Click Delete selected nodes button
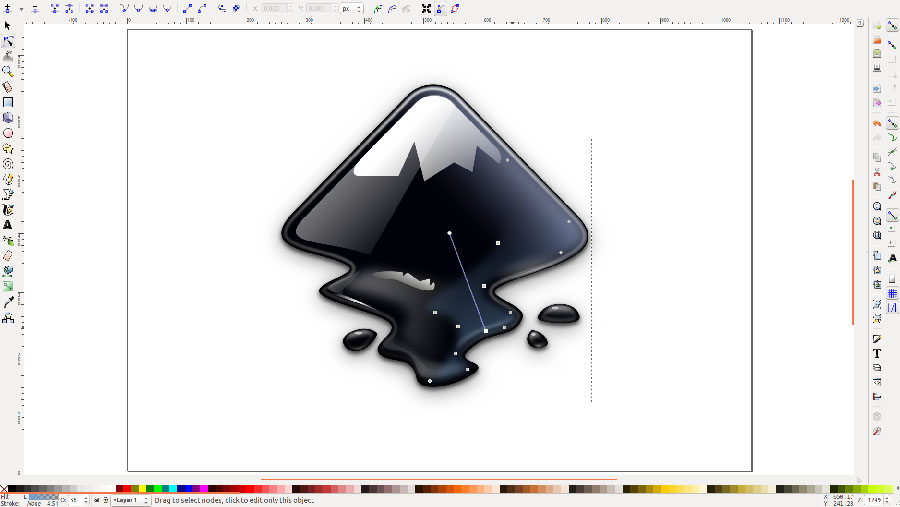The height and width of the screenshot is (507, 900). tap(34, 8)
